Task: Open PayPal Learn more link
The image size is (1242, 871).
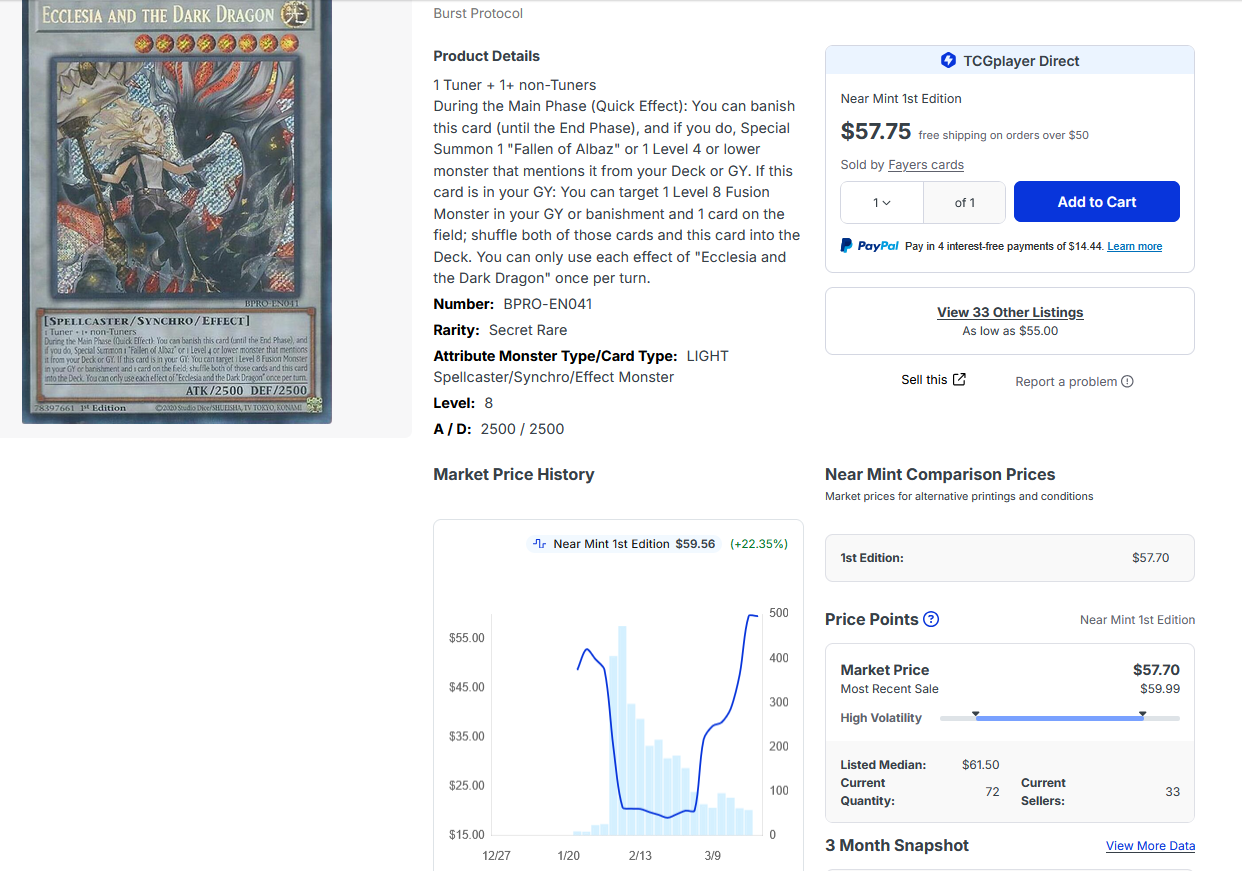Action: click(x=1134, y=246)
